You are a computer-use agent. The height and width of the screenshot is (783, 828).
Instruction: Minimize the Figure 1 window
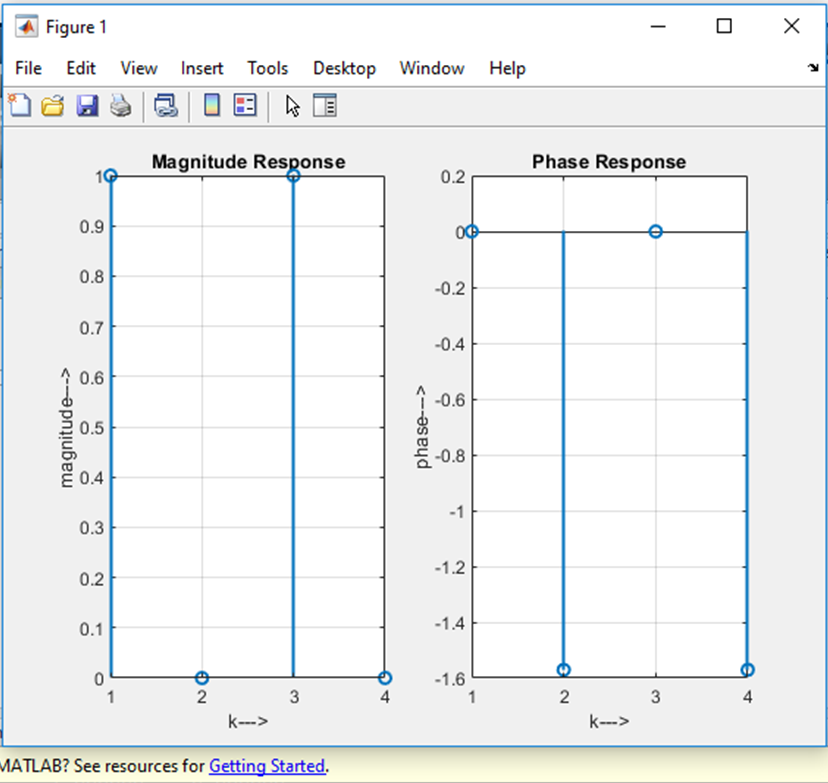[658, 26]
